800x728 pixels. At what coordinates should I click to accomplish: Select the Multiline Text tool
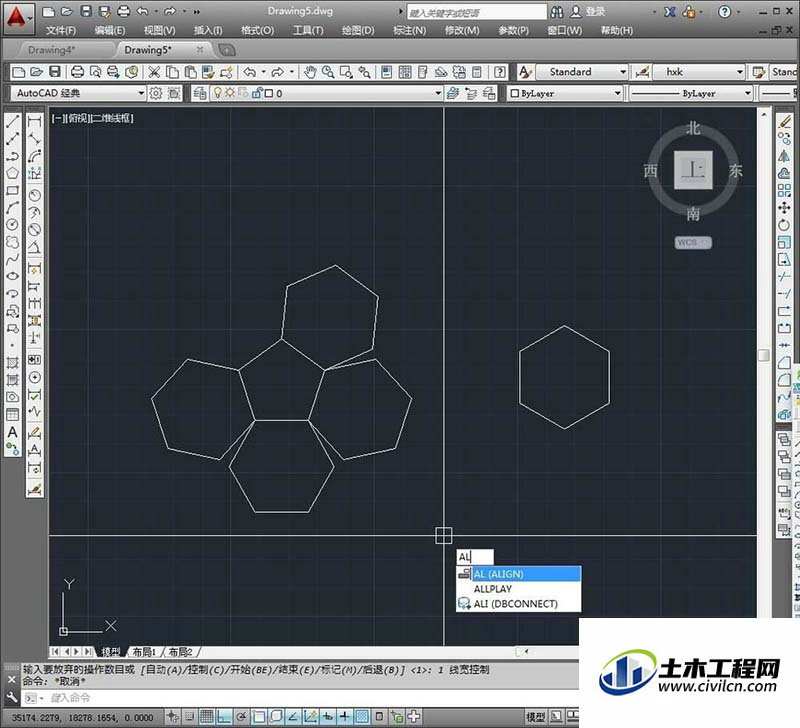pyautogui.click(x=12, y=432)
